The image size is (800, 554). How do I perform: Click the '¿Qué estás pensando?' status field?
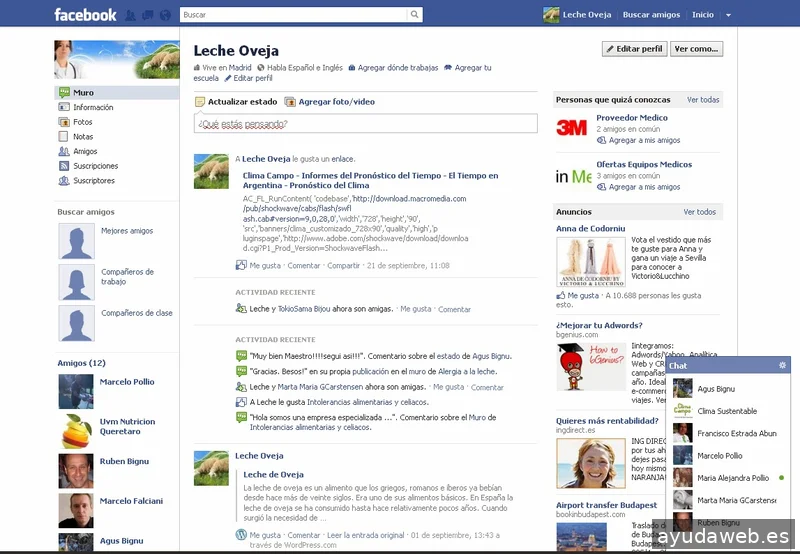tap(365, 125)
